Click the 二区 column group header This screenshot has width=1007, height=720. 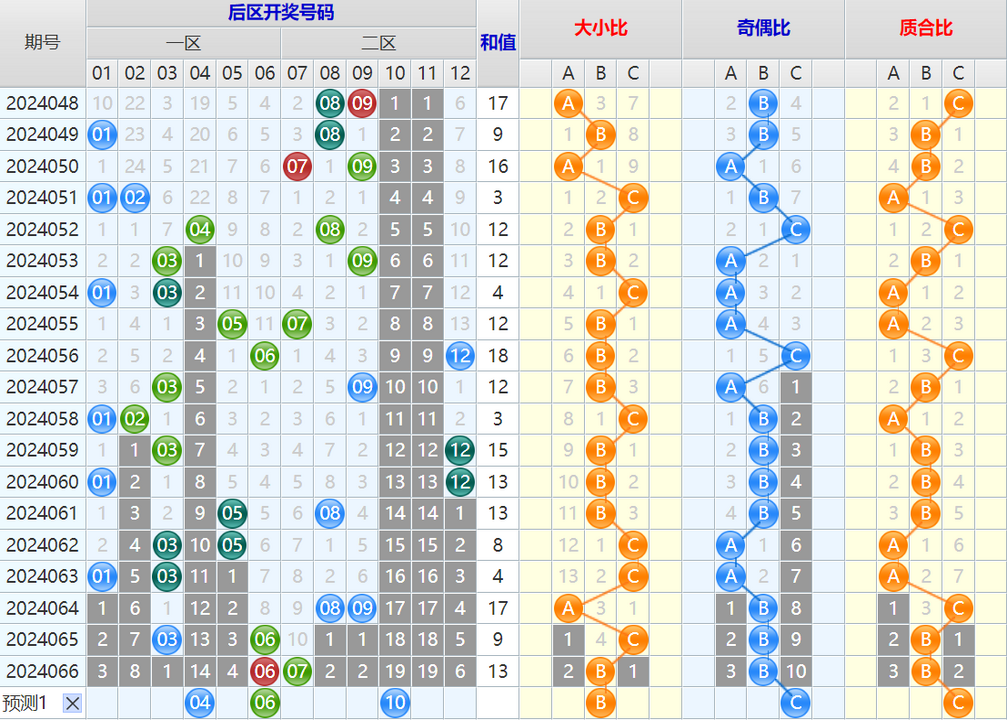[378, 43]
